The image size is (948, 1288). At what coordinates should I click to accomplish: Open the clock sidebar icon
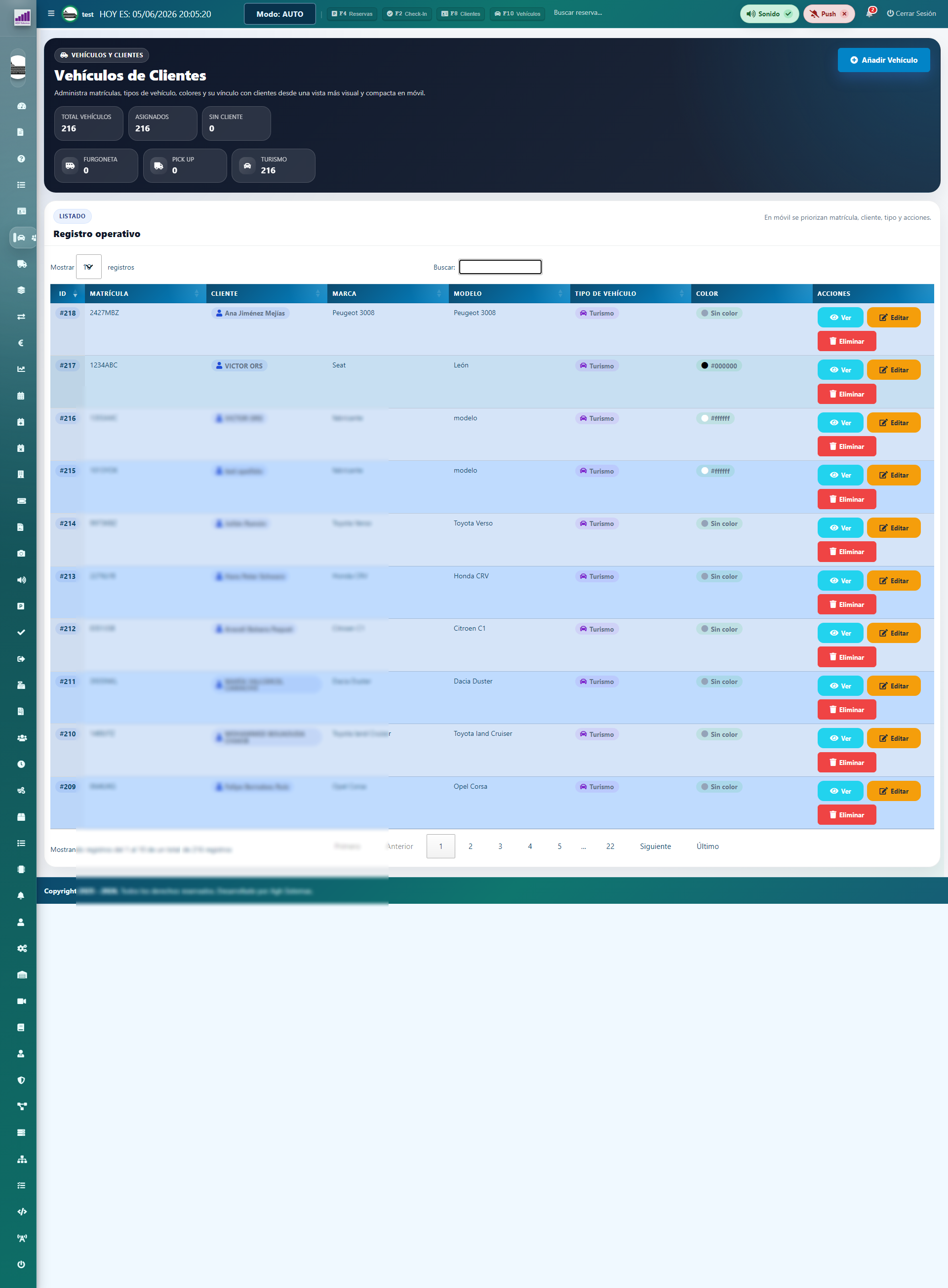coord(21,764)
